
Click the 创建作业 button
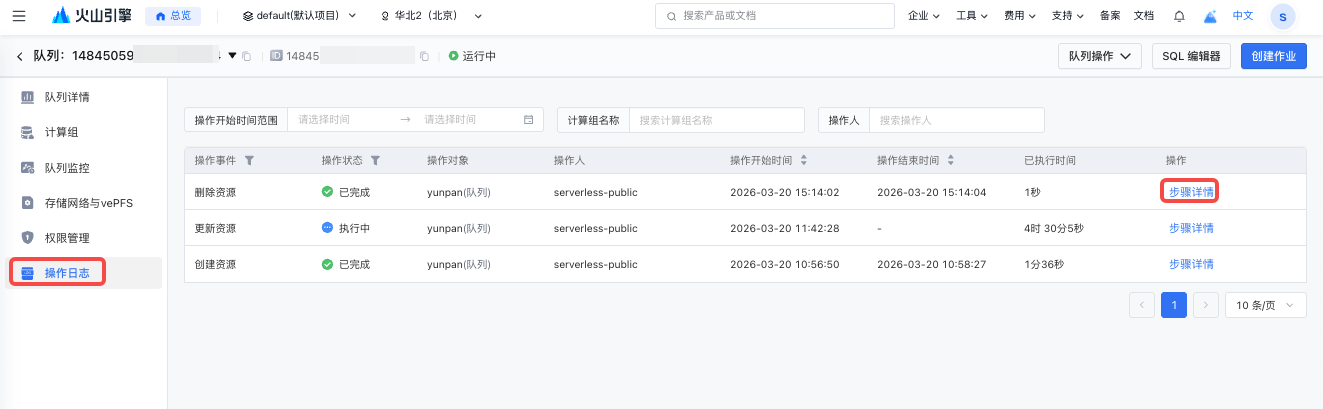[1273, 56]
